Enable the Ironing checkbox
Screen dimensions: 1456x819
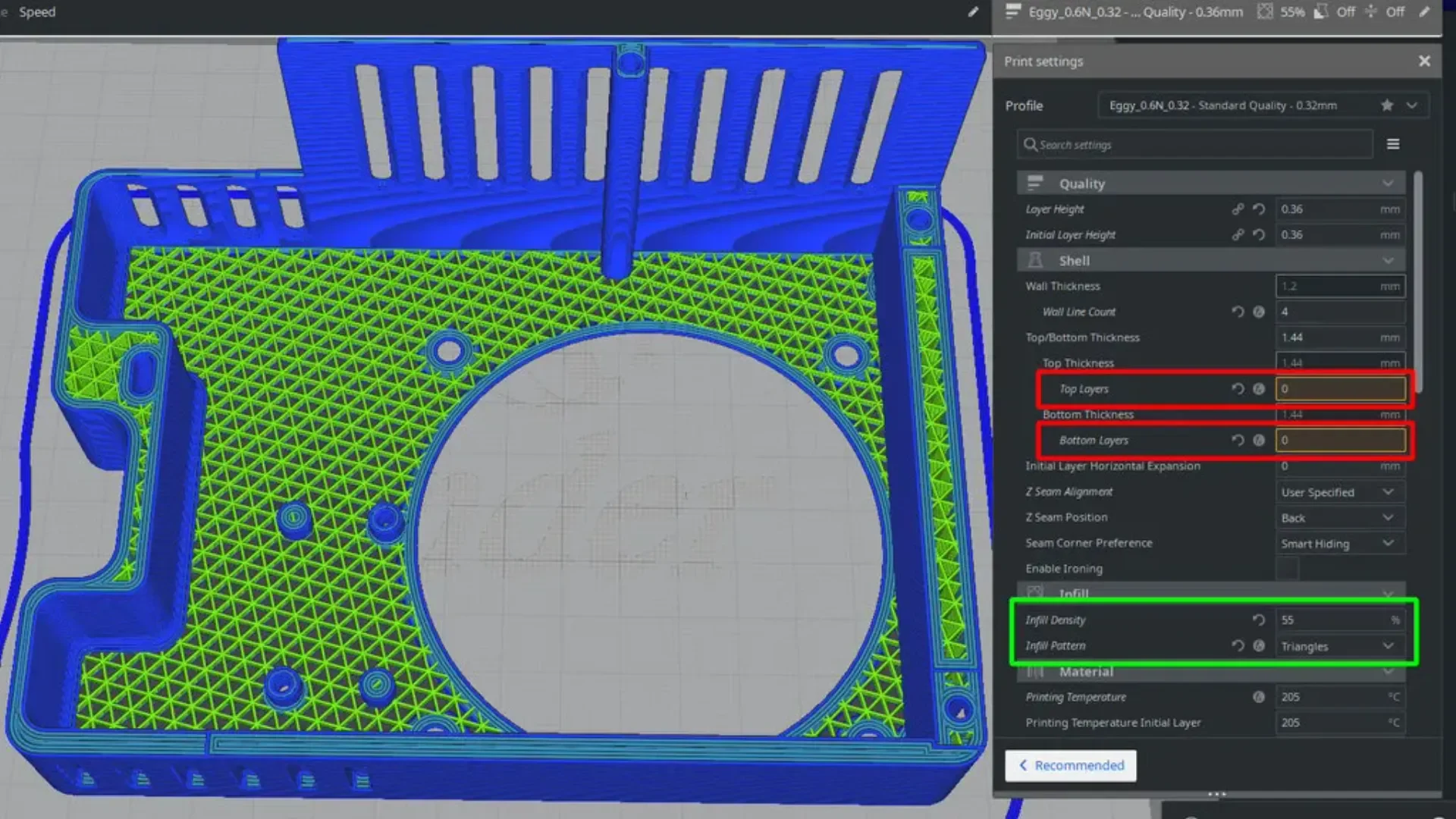1287,569
